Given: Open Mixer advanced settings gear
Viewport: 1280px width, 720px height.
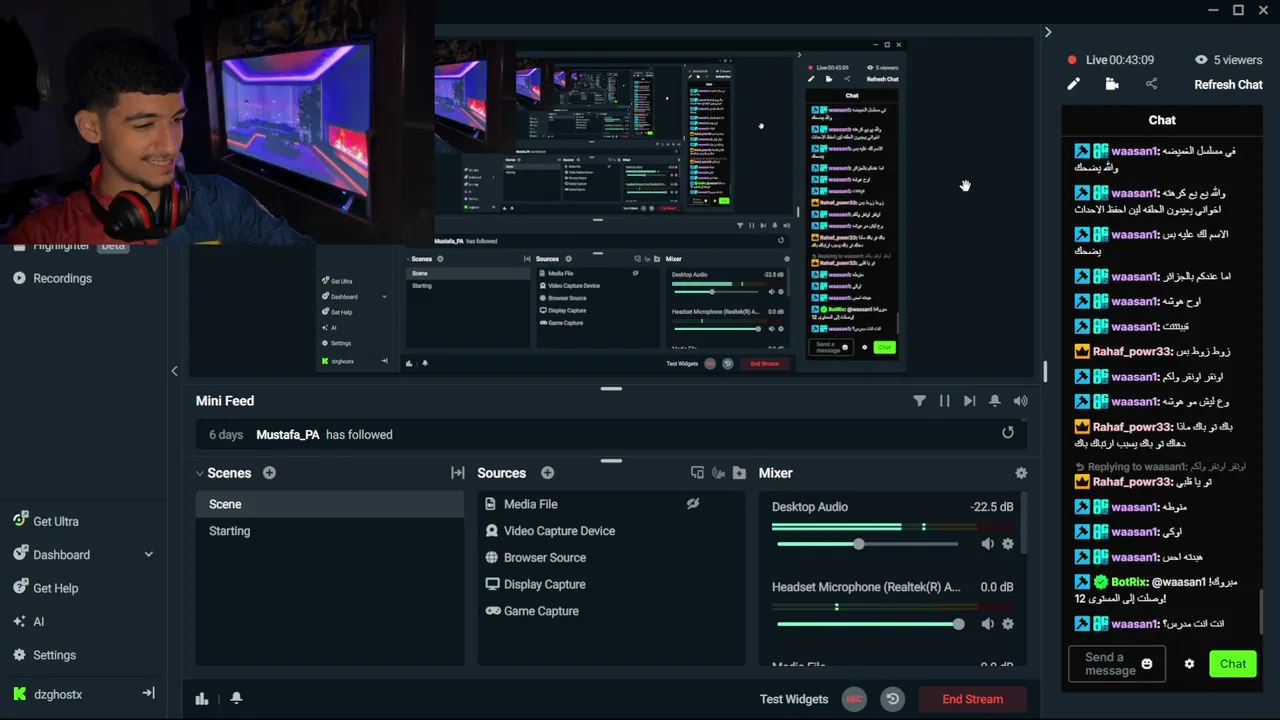Looking at the screenshot, I should (1021, 473).
